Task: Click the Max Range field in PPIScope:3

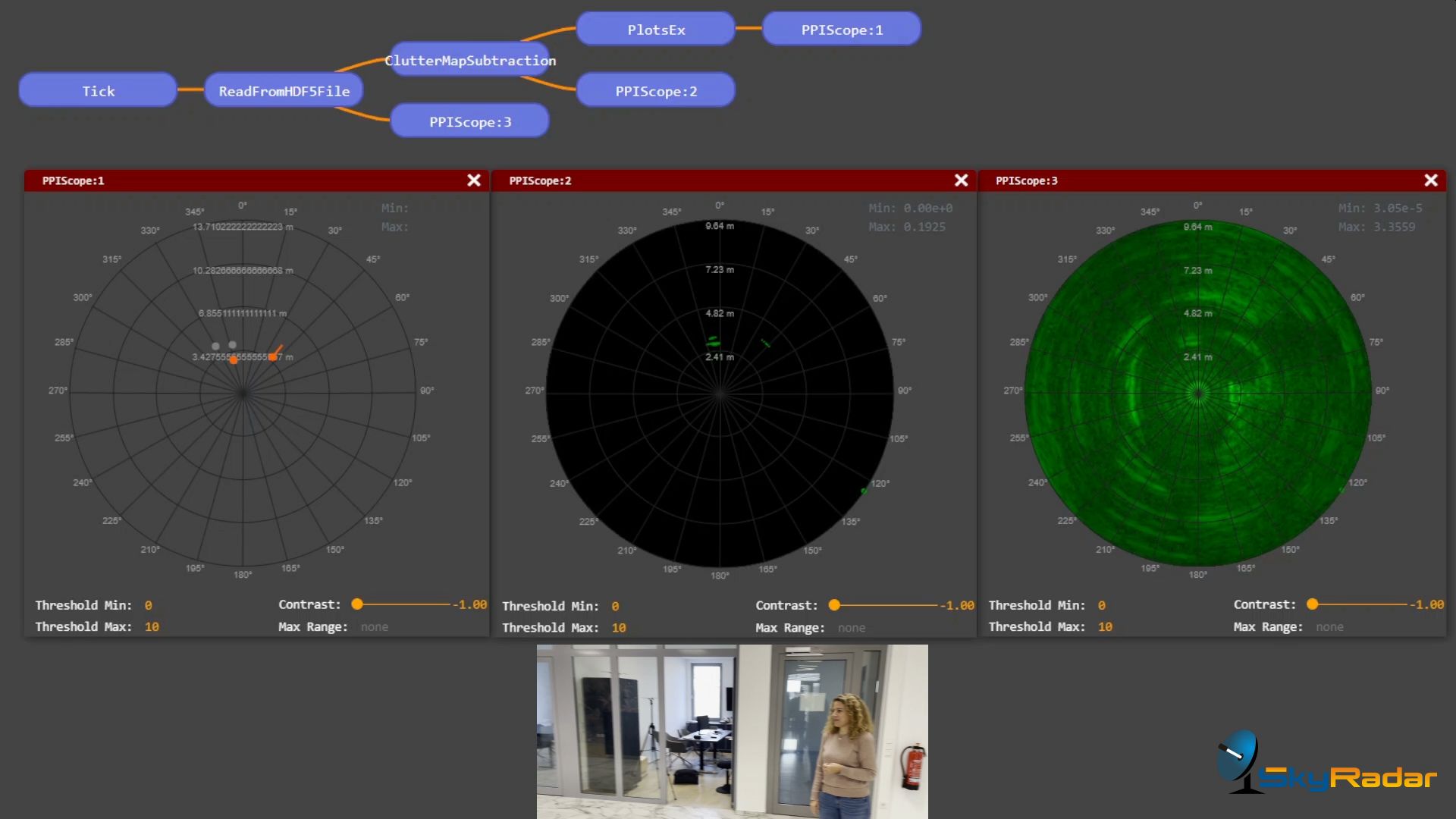Action: point(1329,627)
